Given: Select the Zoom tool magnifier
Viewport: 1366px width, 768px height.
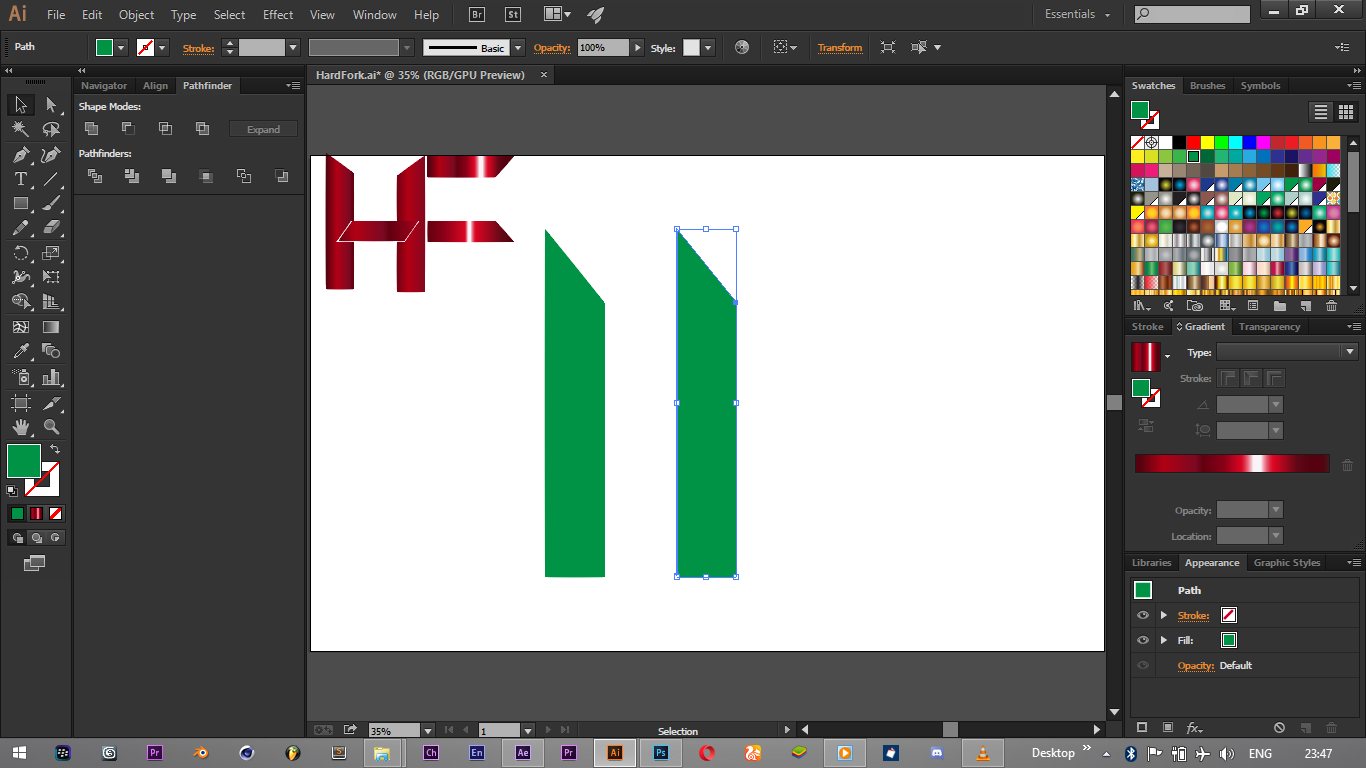Looking at the screenshot, I should tap(51, 427).
